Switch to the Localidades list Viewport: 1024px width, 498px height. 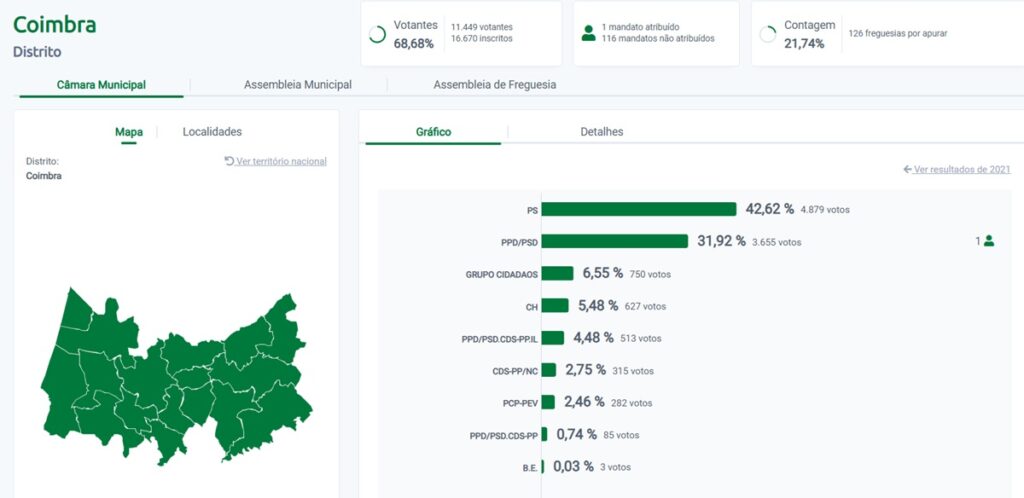pyautogui.click(x=212, y=132)
